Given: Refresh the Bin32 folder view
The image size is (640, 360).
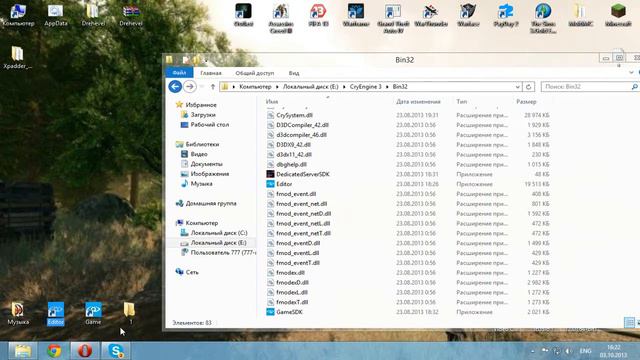Looking at the screenshot, I should pyautogui.click(x=529, y=87).
